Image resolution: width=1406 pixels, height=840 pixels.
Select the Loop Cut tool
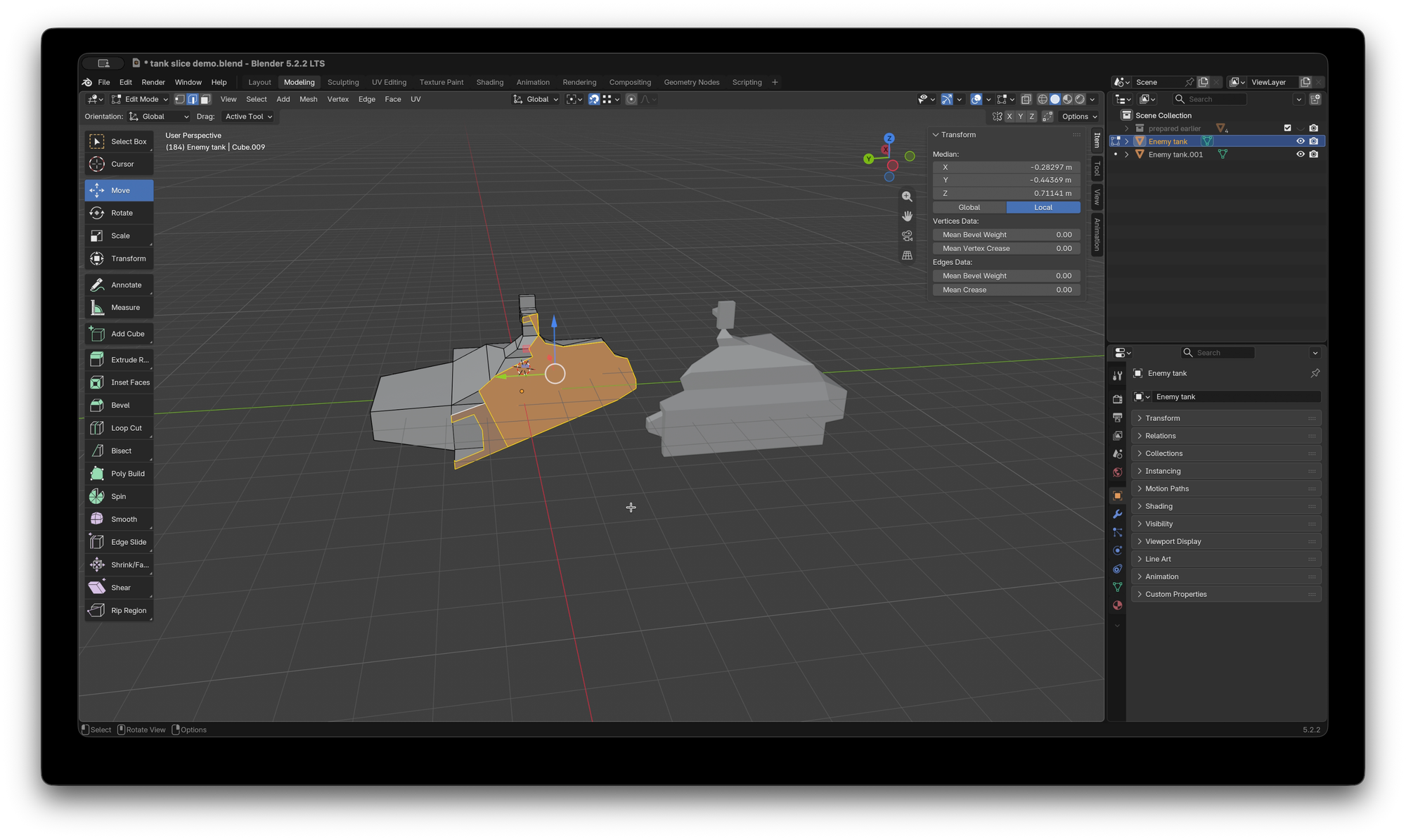[x=119, y=427]
